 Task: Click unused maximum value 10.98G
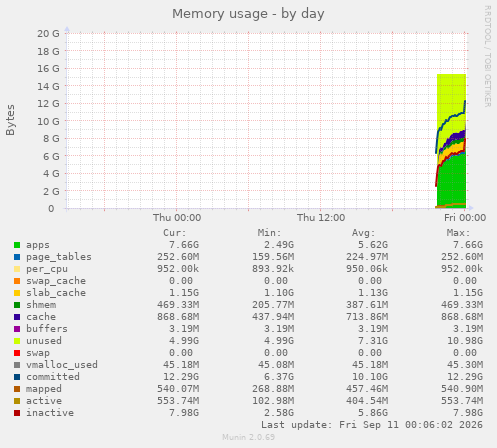465,341
